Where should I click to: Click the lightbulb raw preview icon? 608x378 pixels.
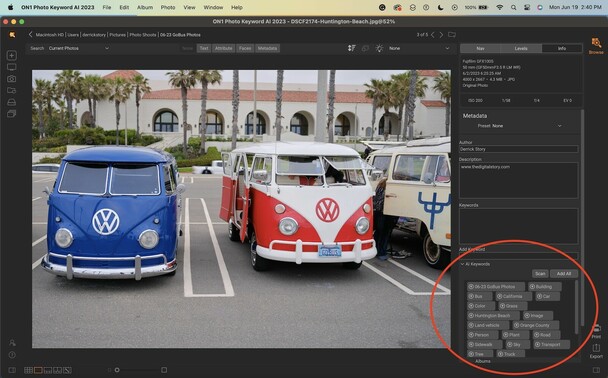pos(379,48)
